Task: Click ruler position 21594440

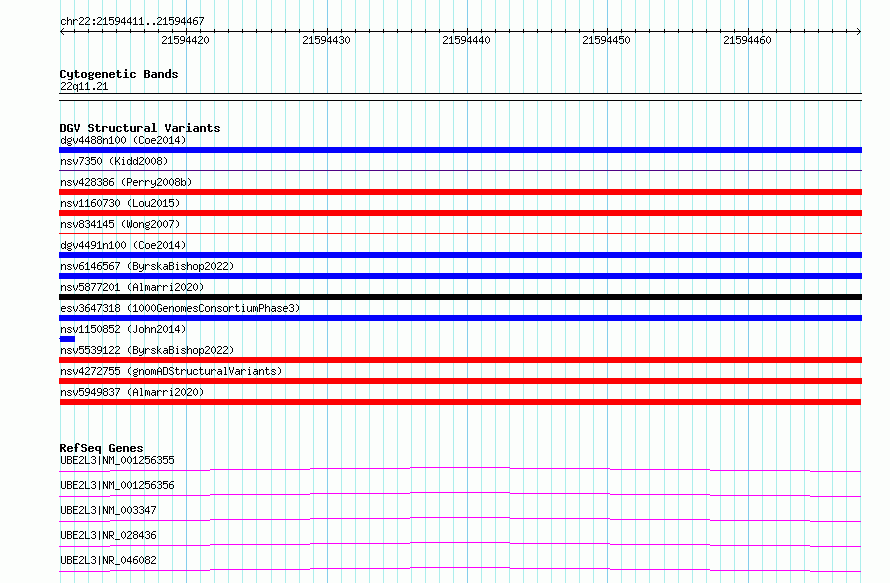Action: click(466, 40)
